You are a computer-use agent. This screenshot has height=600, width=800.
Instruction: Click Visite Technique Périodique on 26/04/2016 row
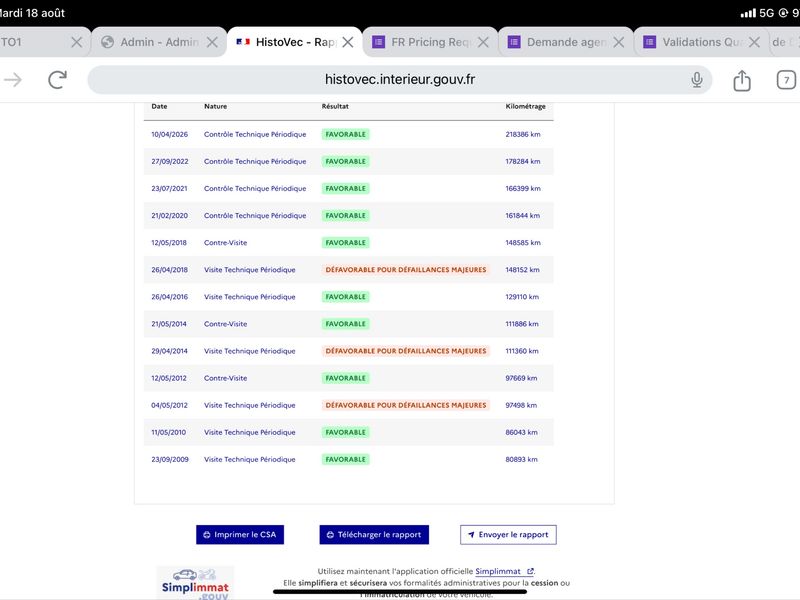click(x=249, y=296)
